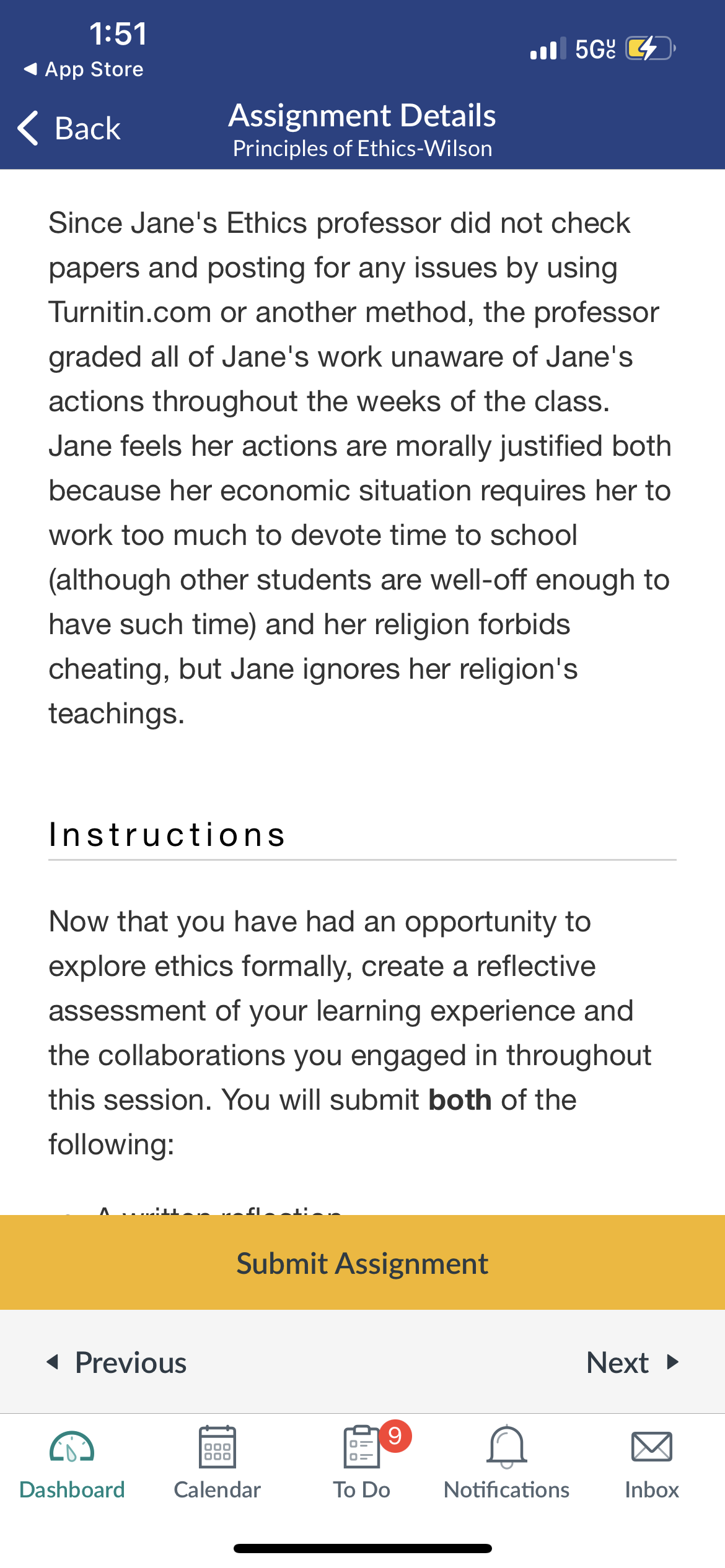Tap the Back text label
Viewport: 725px width, 1568px height.
87,128
